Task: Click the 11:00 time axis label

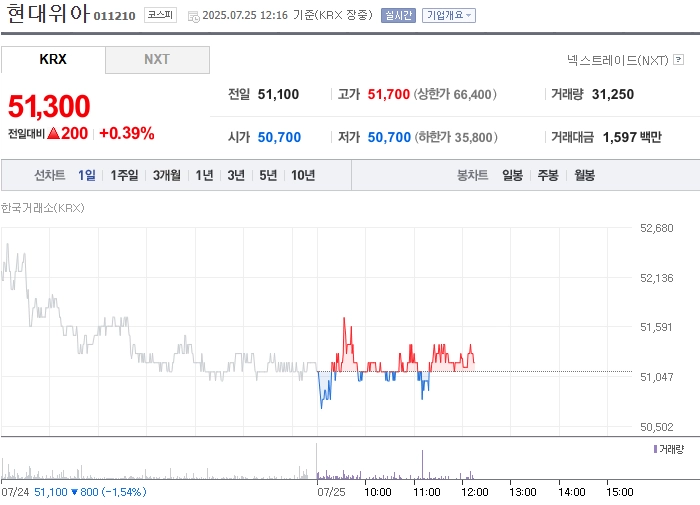Action: (426, 492)
